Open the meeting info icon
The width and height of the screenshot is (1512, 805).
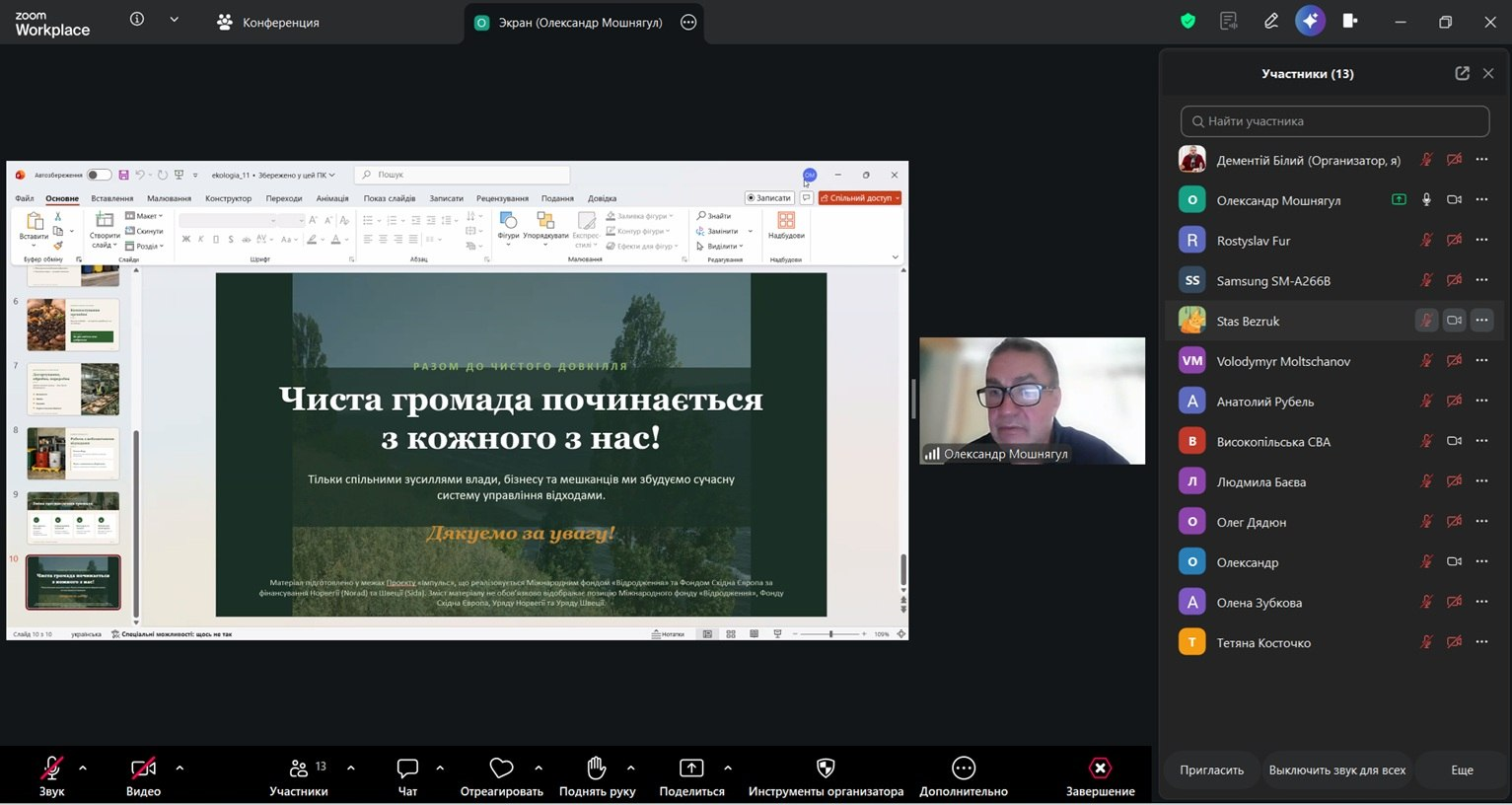(137, 20)
